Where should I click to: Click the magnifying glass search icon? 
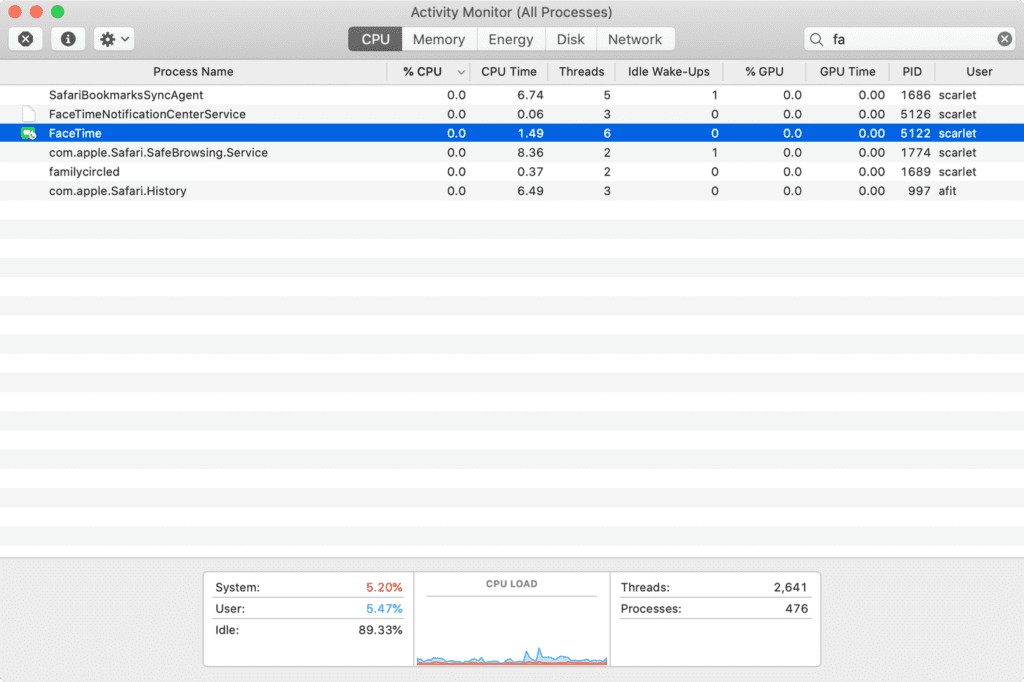816,40
